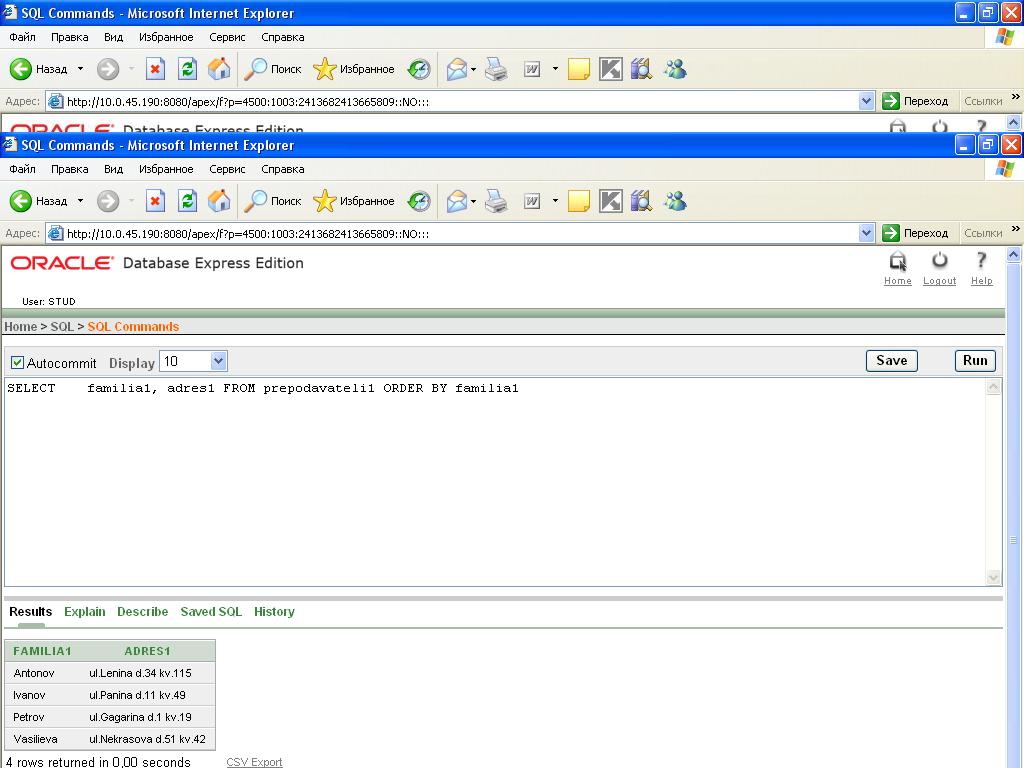
Task: Open Messenger people icon in front window toolbar
Action: point(675,201)
